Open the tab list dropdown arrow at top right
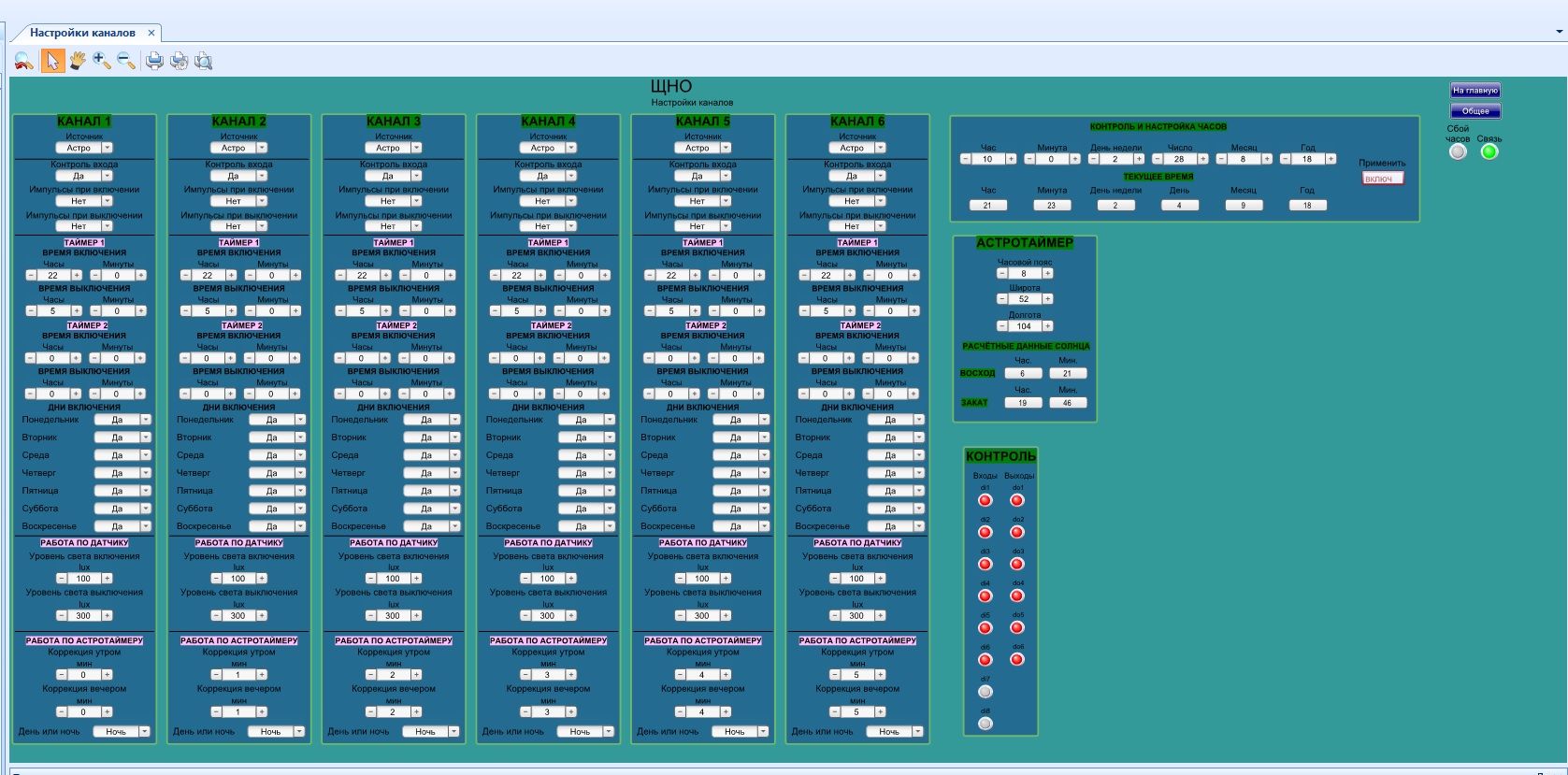 (x=1559, y=32)
